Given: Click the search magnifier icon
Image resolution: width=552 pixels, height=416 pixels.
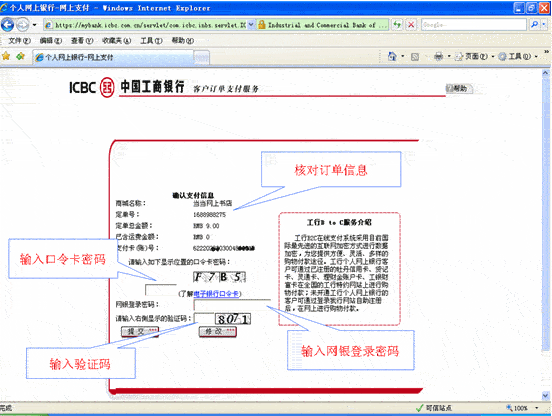Looking at the screenshot, I should tap(535, 25).
